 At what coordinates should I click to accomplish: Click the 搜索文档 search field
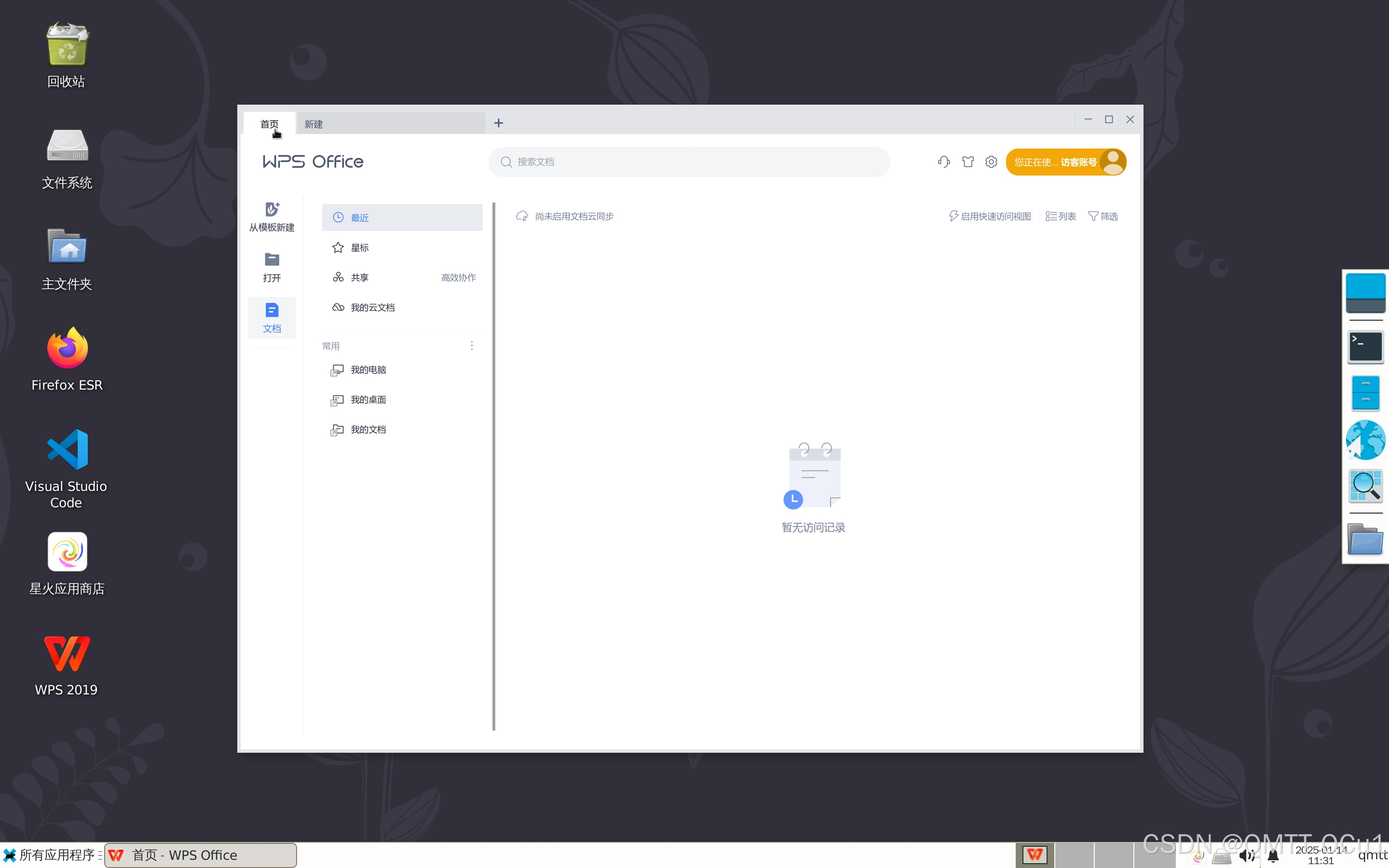689,162
